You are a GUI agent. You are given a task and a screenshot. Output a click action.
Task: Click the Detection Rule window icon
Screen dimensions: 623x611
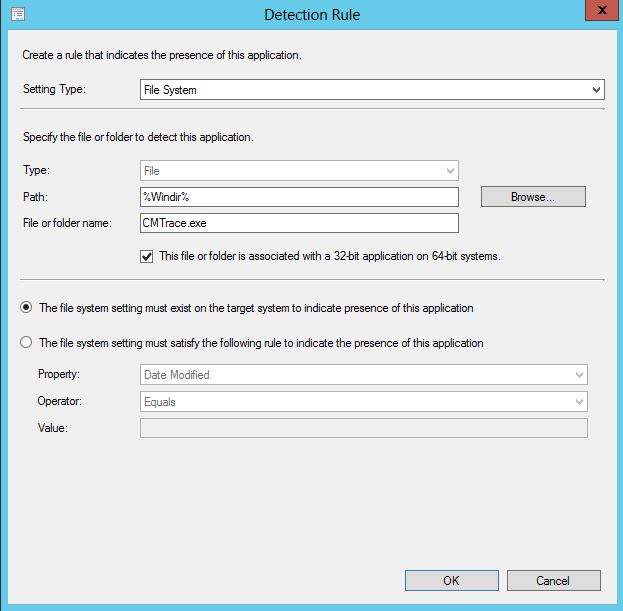pyautogui.click(x=17, y=15)
